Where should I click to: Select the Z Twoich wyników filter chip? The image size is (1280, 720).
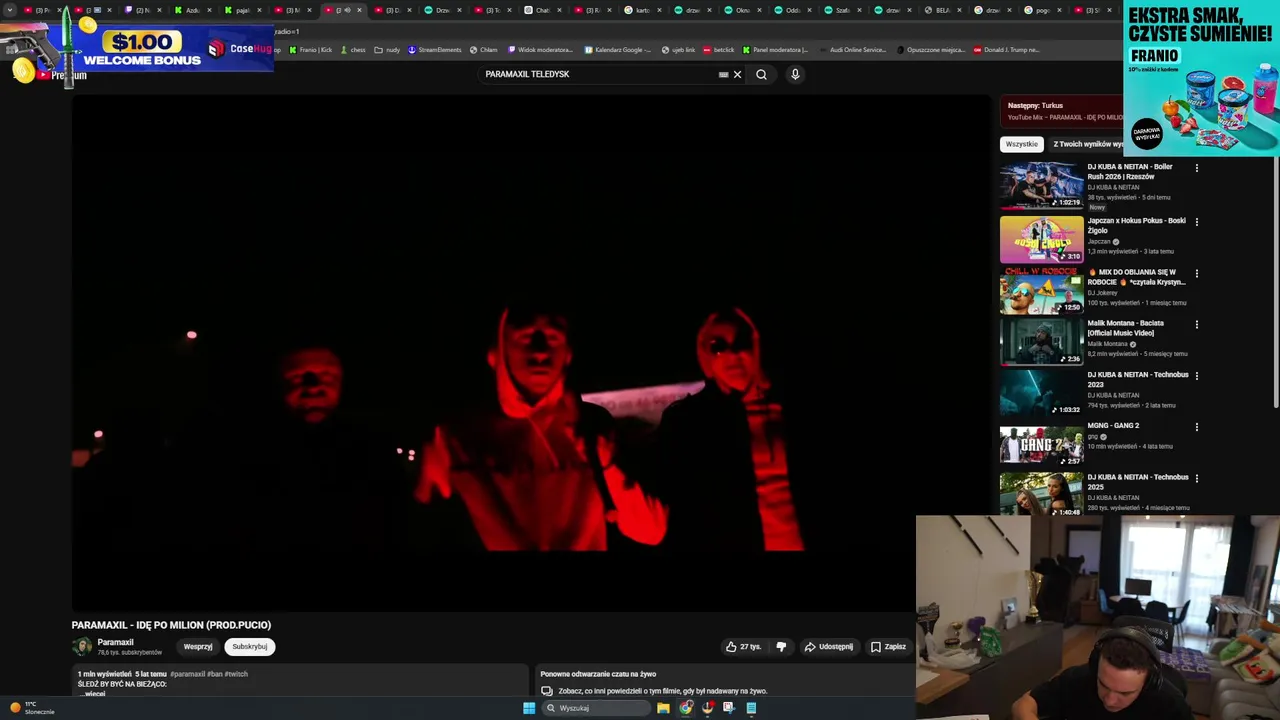tap(1087, 144)
